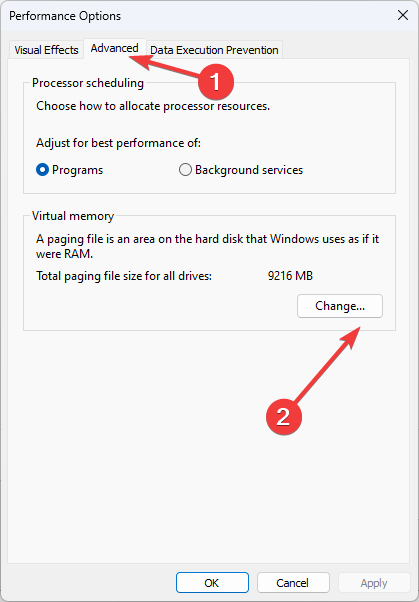Click the Virtual memory group label
The height and width of the screenshot is (602, 419).
(x=73, y=216)
